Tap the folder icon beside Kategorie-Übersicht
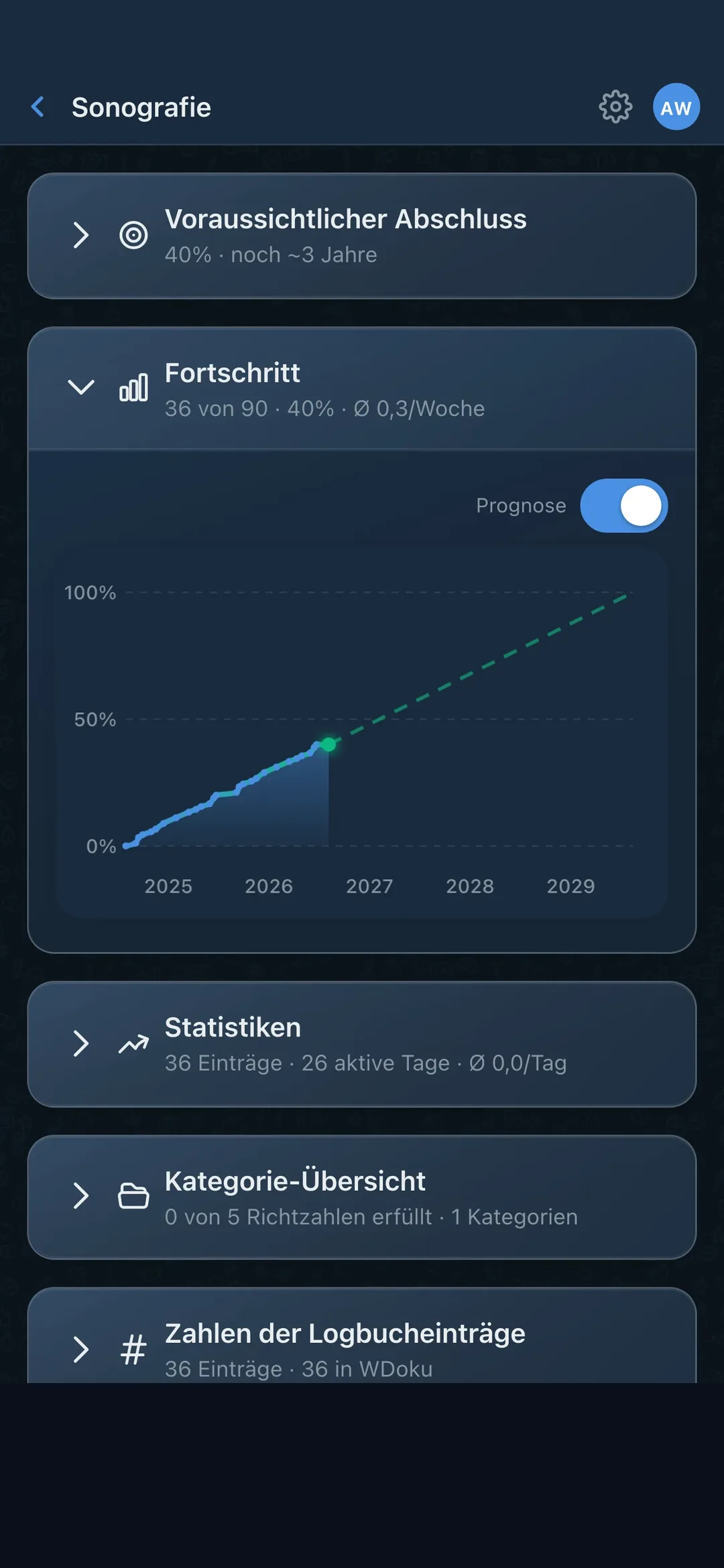This screenshot has height=1568, width=724. (133, 1196)
